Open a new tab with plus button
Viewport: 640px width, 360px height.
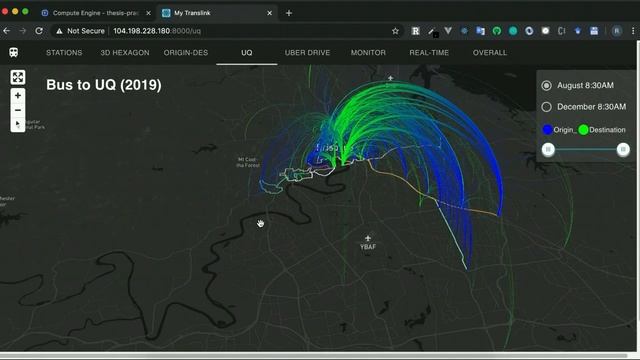point(289,13)
